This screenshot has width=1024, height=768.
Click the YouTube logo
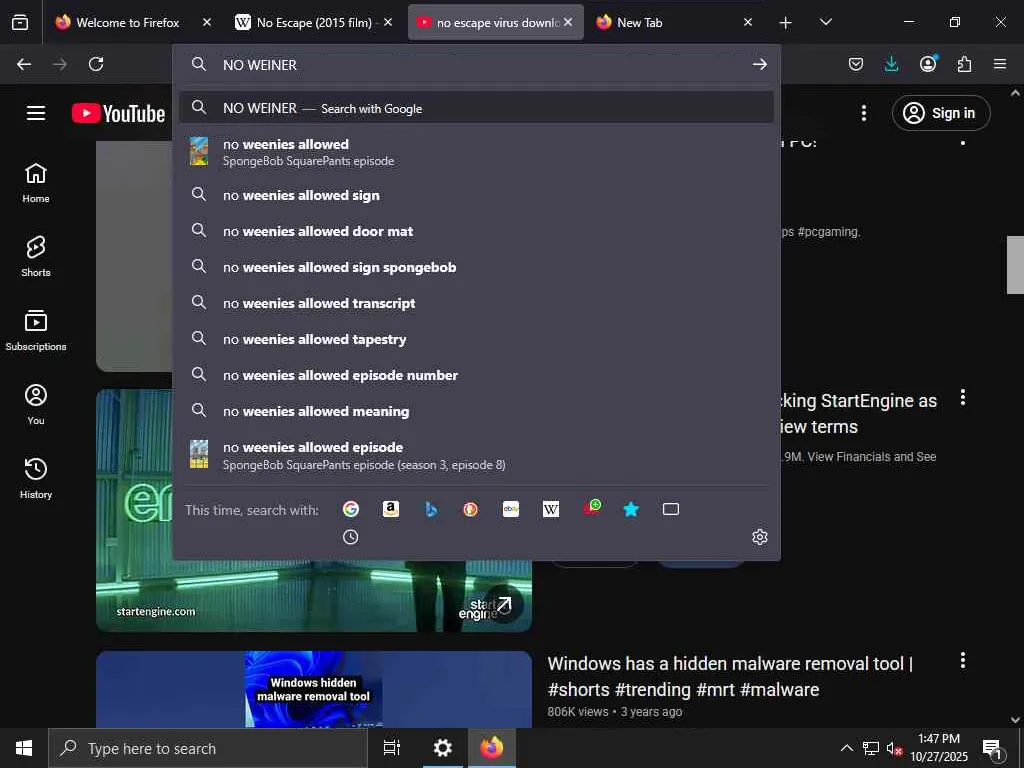coord(118,114)
